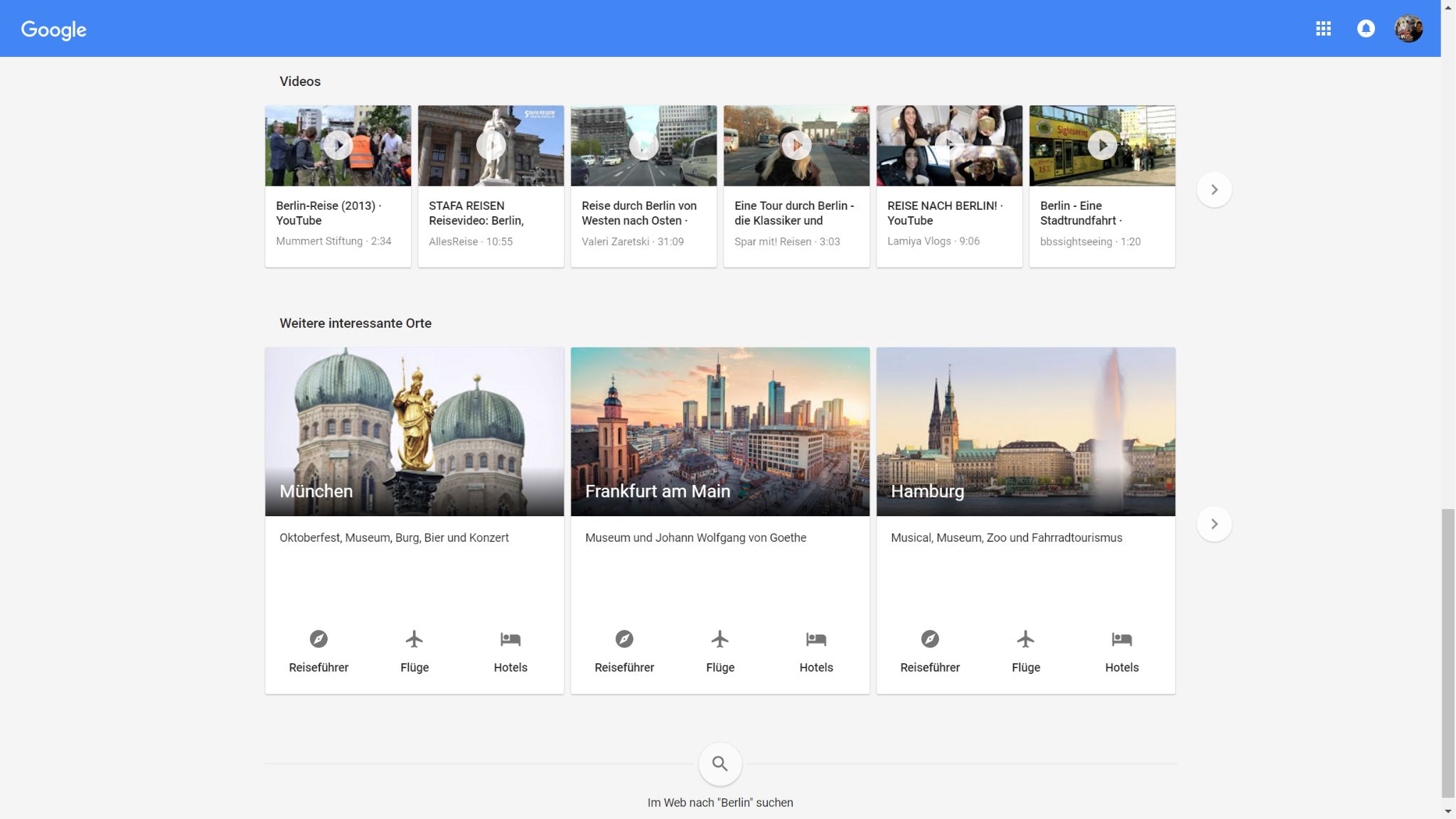Open the Google logo home link
This screenshot has width=1456, height=819.
point(54,30)
